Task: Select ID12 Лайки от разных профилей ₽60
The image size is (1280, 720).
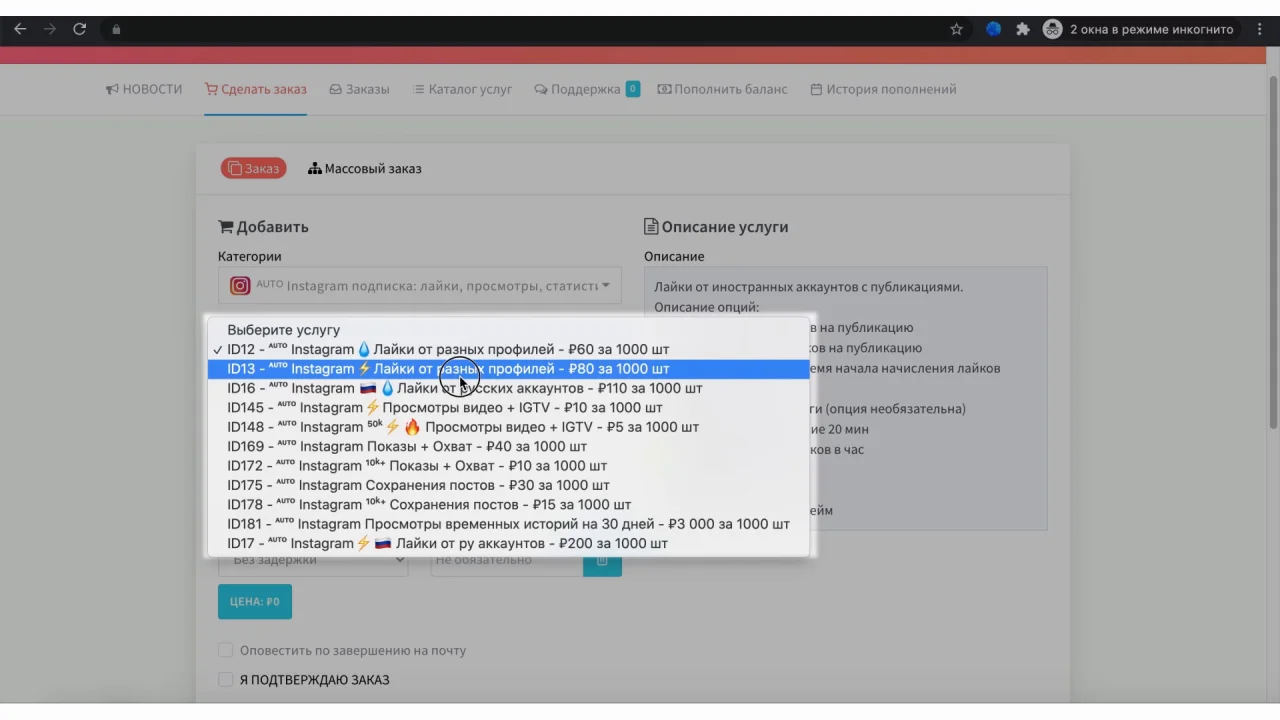Action: coord(508,349)
